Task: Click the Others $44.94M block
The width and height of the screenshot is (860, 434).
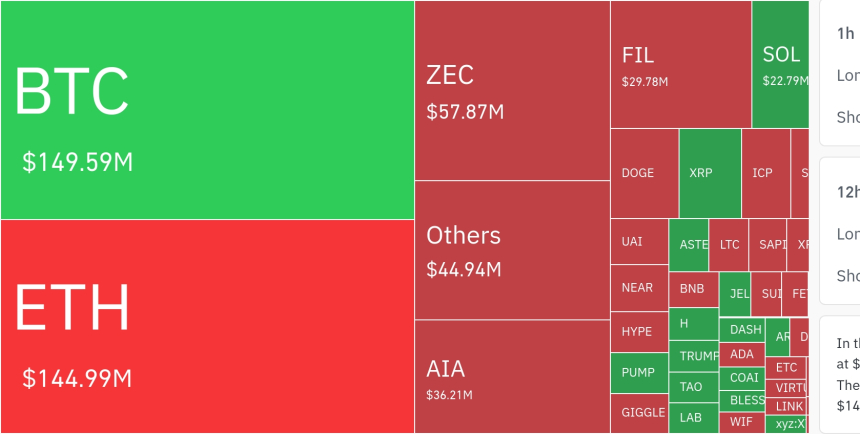Action: click(x=512, y=250)
